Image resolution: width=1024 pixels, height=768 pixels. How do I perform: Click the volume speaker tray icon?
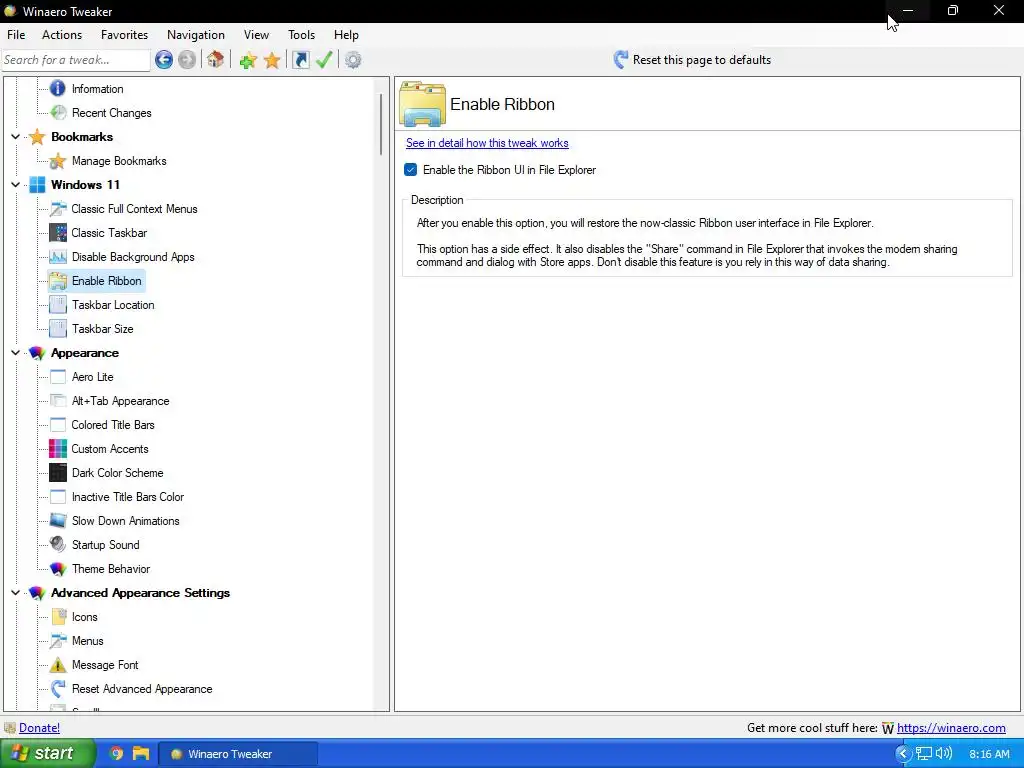(944, 754)
